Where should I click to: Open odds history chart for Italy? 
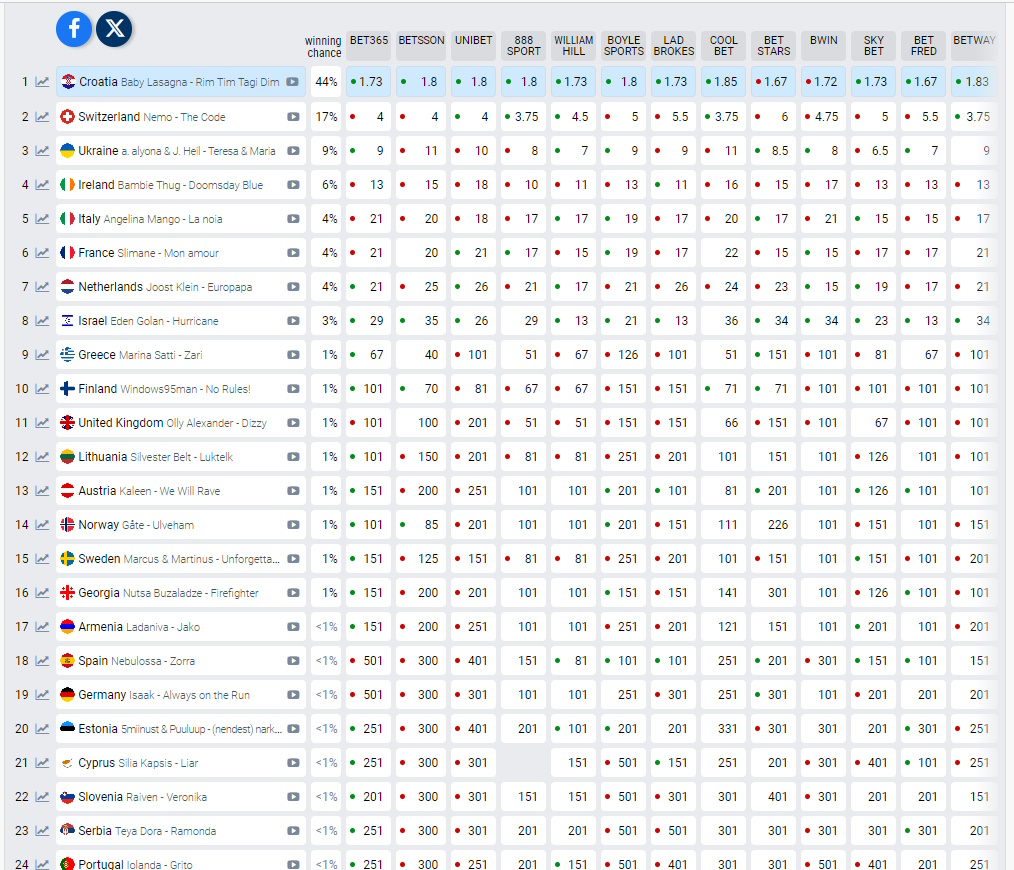[x=42, y=219]
